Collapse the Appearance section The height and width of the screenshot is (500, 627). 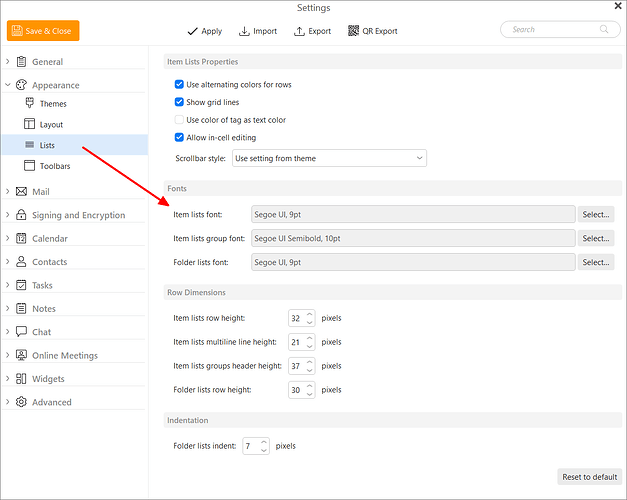[x=8, y=85]
